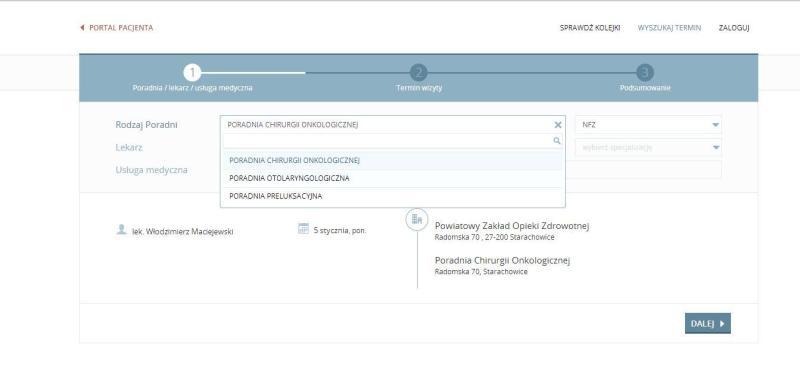Image resolution: width=800 pixels, height=386 pixels.
Task: Open Sprawdź Kolejki link
Action: pos(590,28)
